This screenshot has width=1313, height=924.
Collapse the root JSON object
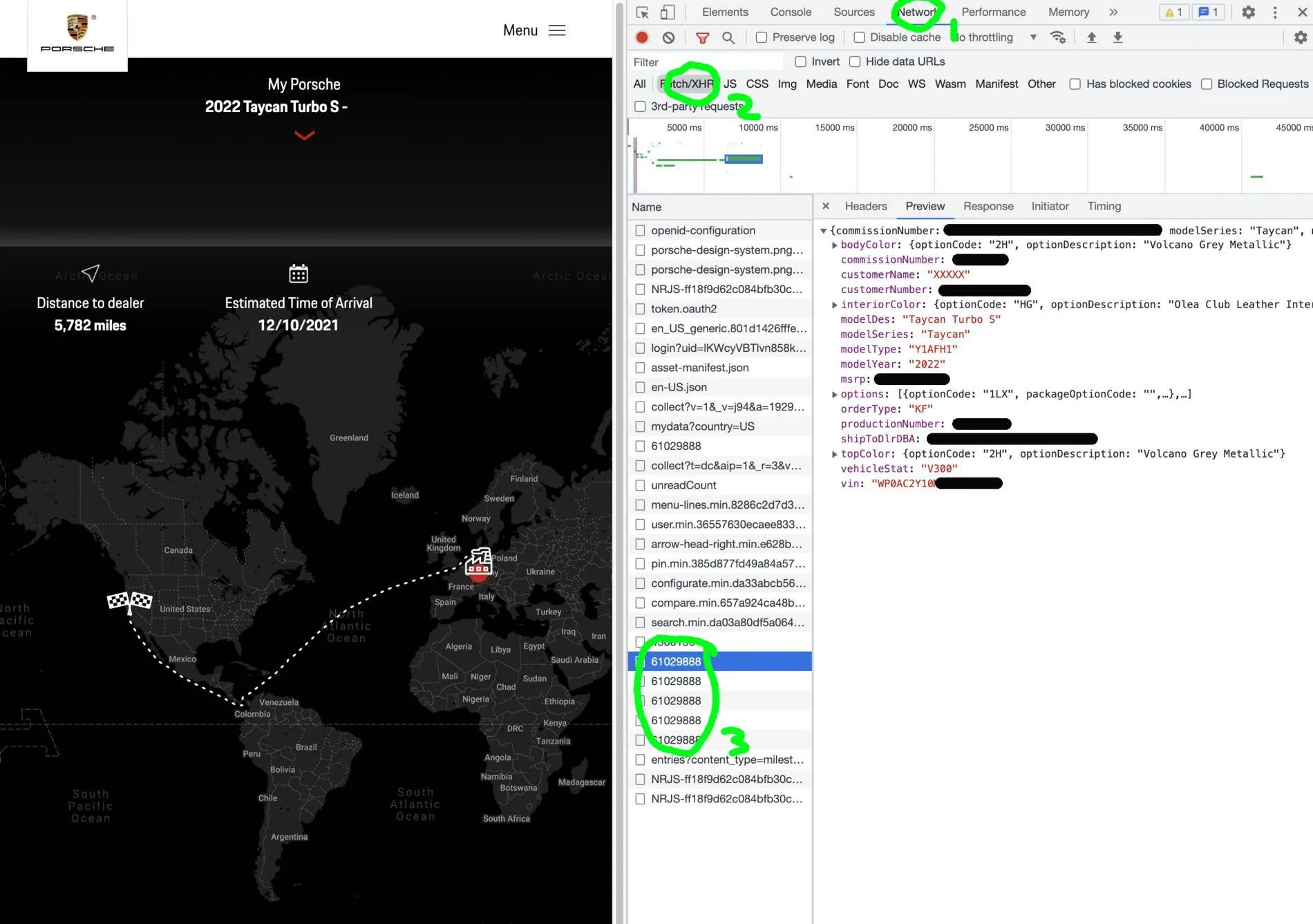tap(823, 231)
